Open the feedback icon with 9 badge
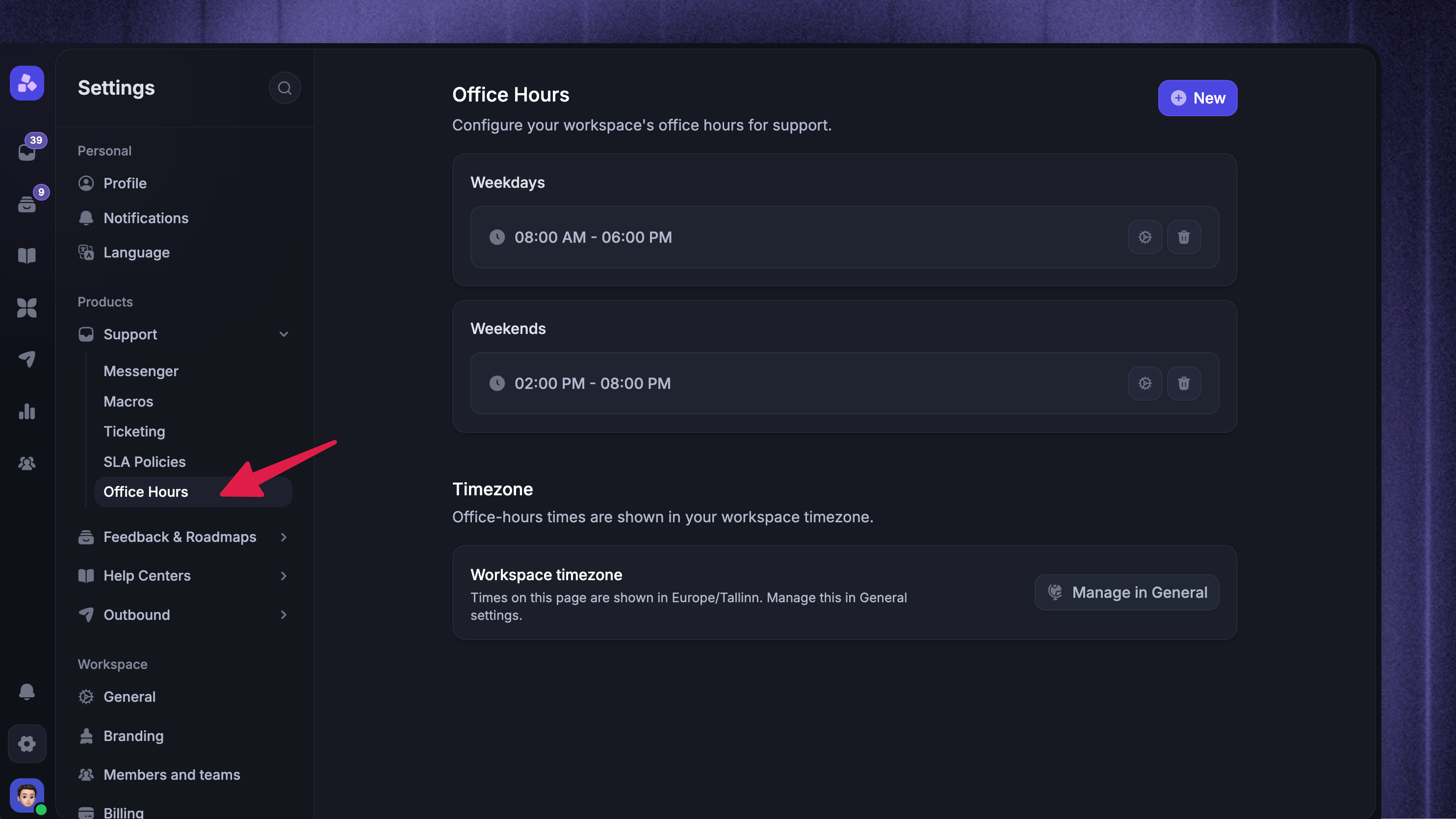The width and height of the screenshot is (1456, 819). point(27,204)
